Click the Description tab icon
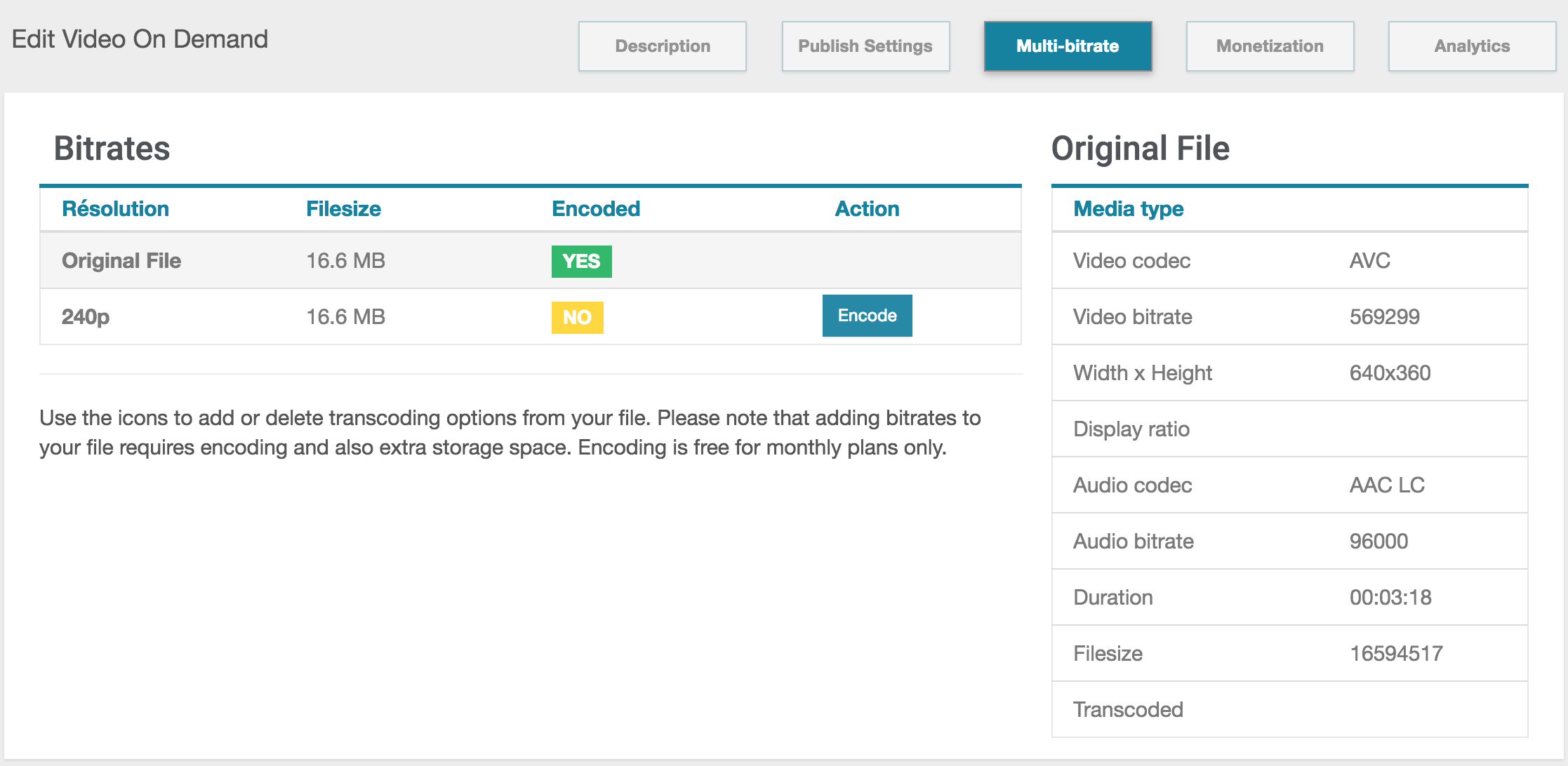The image size is (1568, 766). [x=661, y=45]
